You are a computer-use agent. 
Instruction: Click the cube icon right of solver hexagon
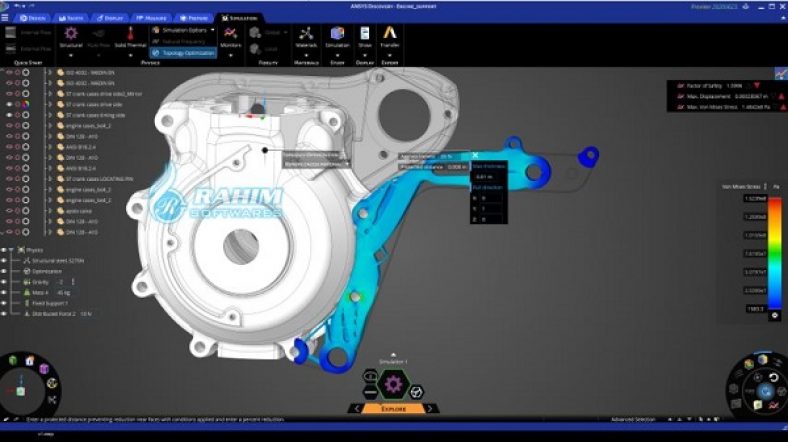(416, 392)
